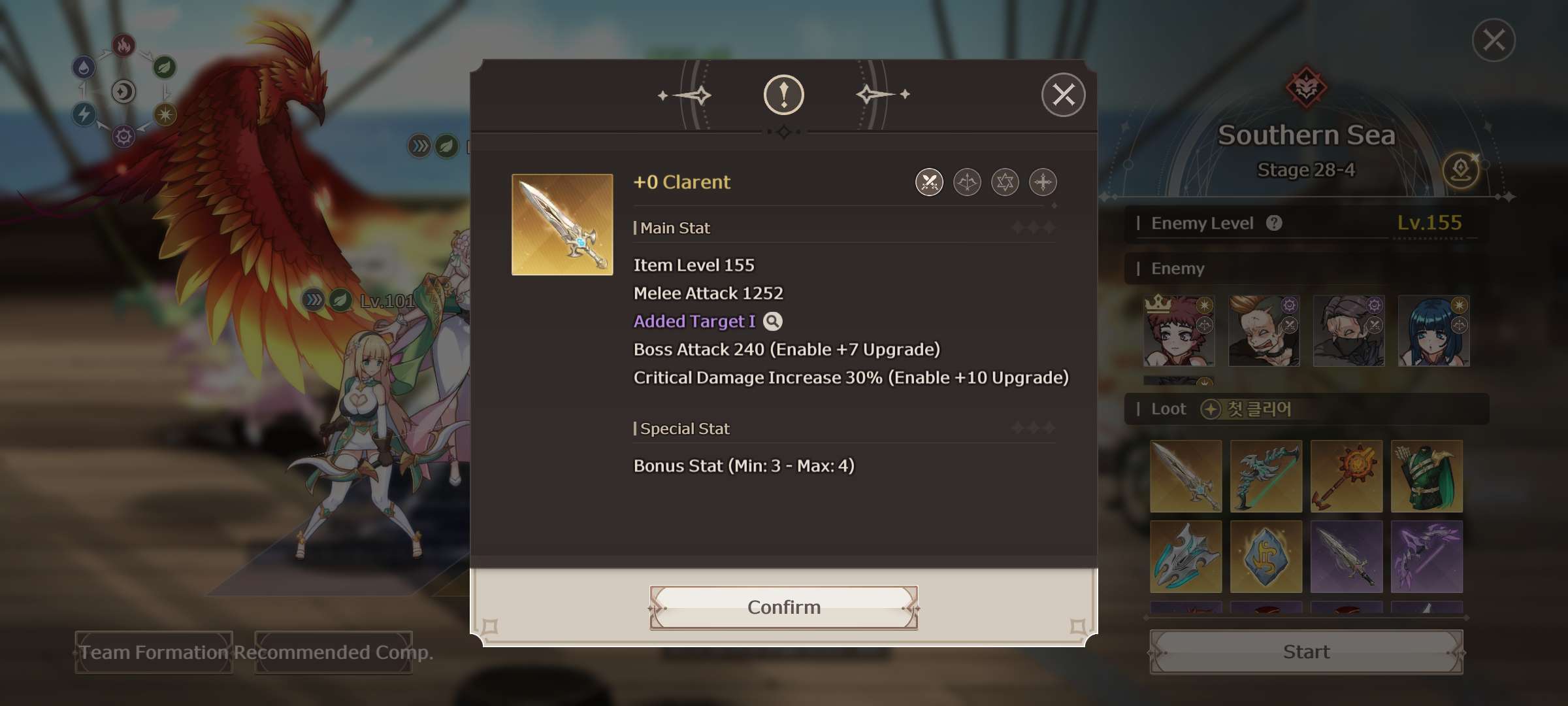Select the golden sword loot thumbnail
The width and height of the screenshot is (1568, 706).
tap(1186, 476)
